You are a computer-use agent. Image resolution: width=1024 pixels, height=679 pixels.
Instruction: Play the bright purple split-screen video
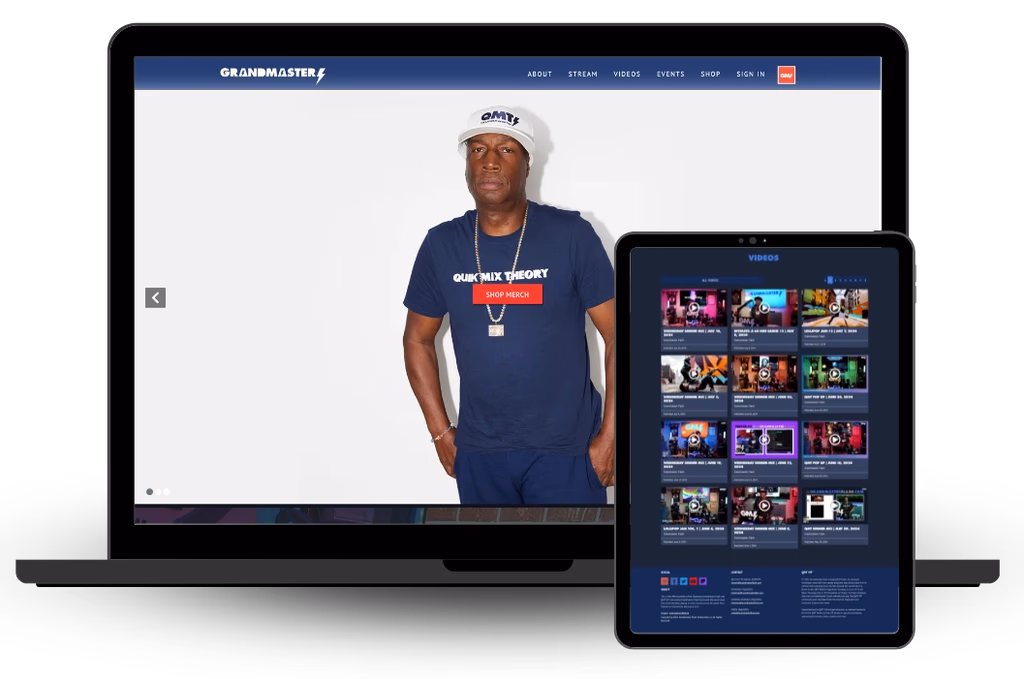pyautogui.click(x=764, y=440)
